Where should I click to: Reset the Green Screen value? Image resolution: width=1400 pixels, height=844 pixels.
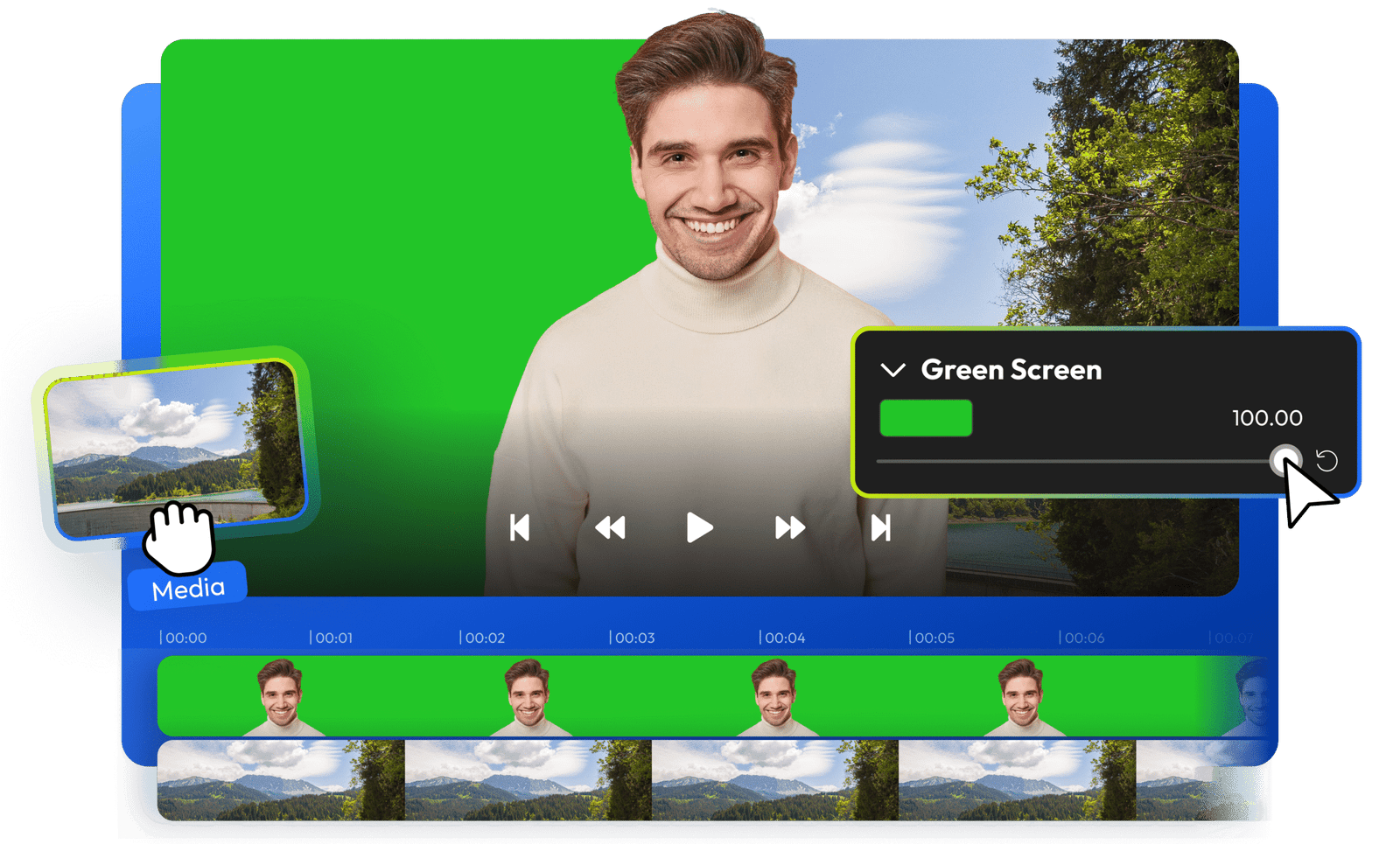pyautogui.click(x=1326, y=461)
